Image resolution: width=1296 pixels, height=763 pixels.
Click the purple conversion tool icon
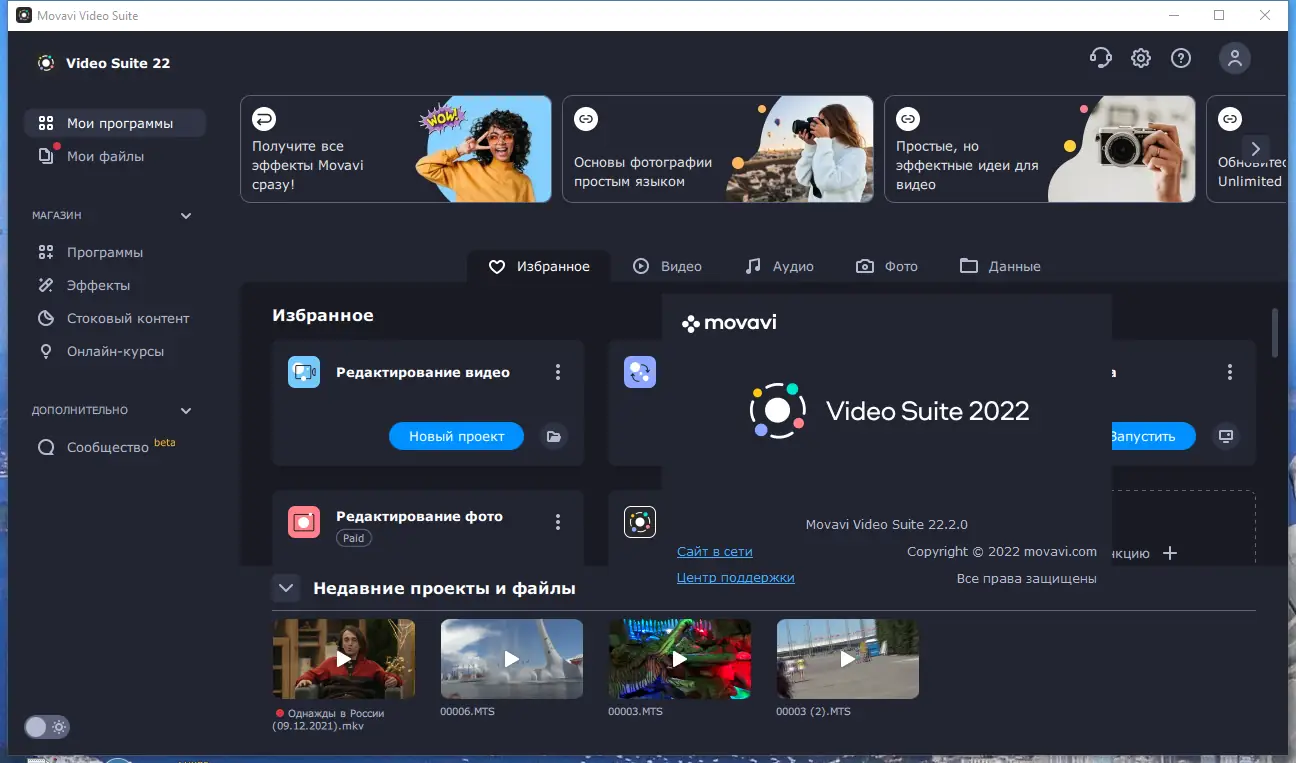(x=640, y=371)
